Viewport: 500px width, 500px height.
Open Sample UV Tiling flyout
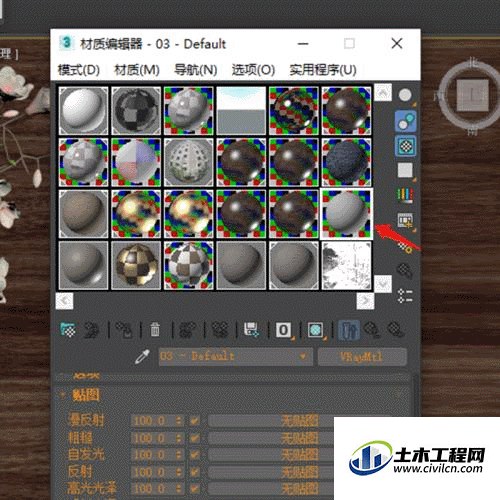(x=405, y=170)
